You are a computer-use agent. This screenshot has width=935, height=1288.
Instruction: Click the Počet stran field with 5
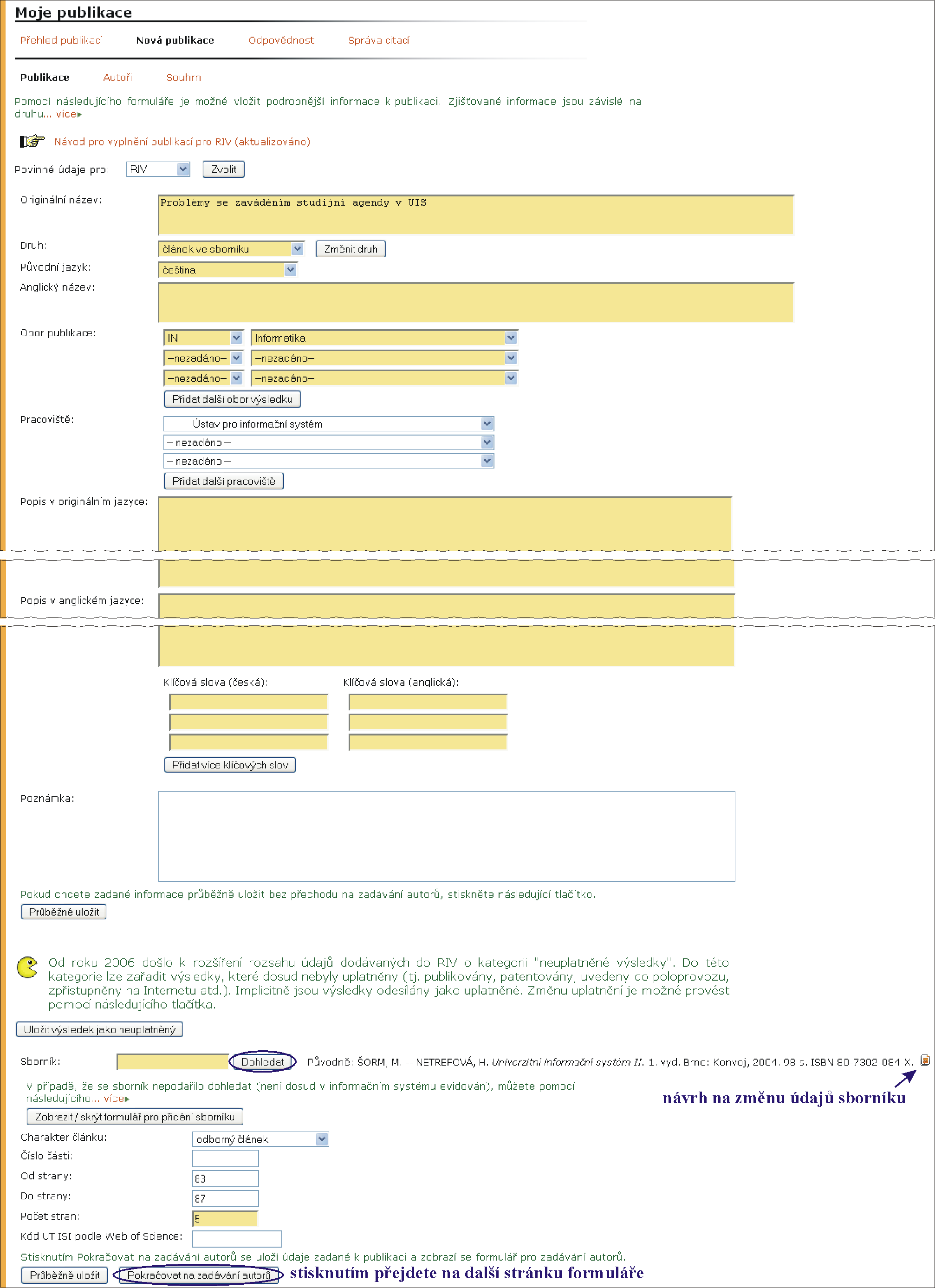225,1219
